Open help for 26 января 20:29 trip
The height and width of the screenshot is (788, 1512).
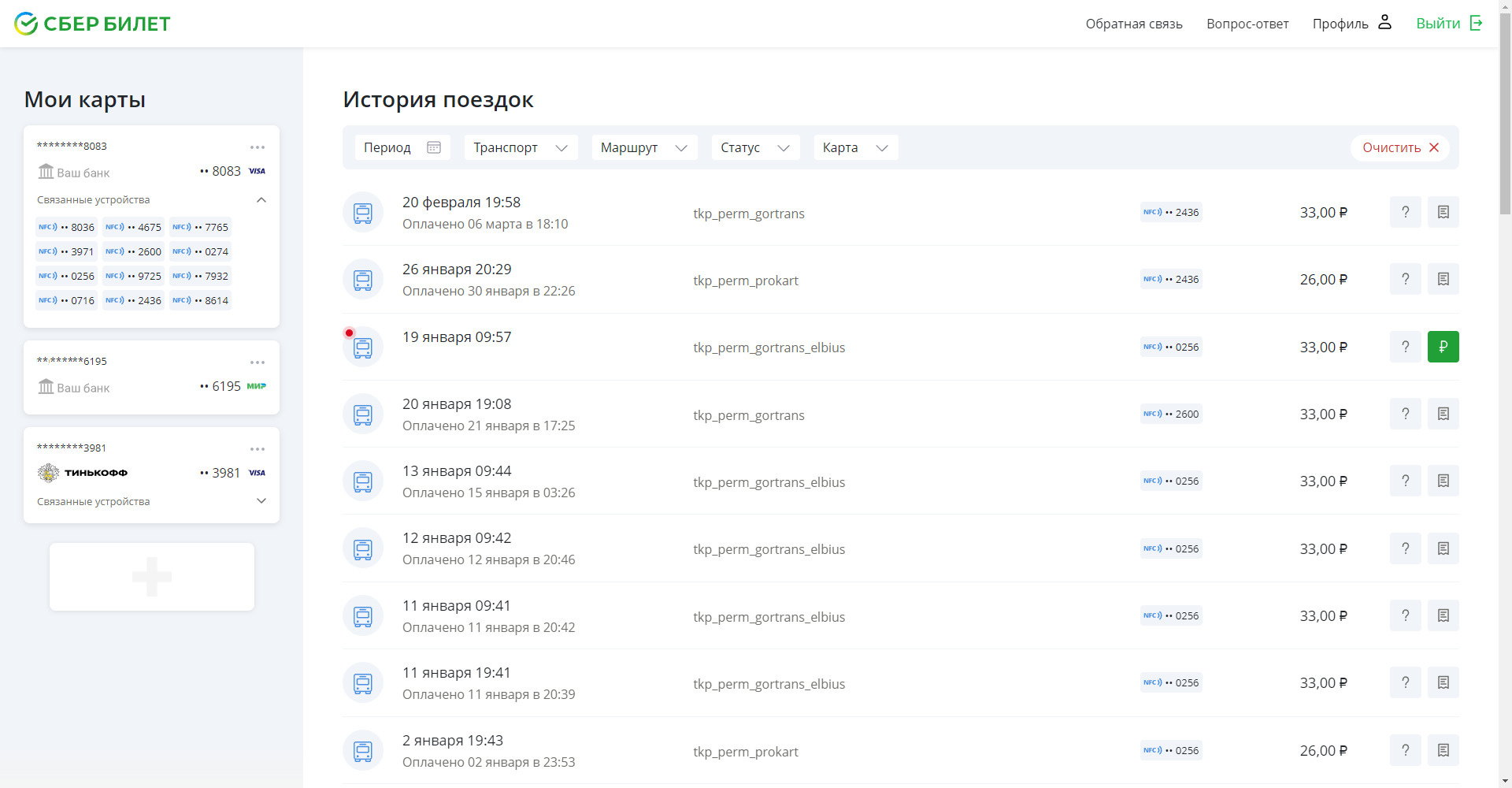coord(1405,279)
